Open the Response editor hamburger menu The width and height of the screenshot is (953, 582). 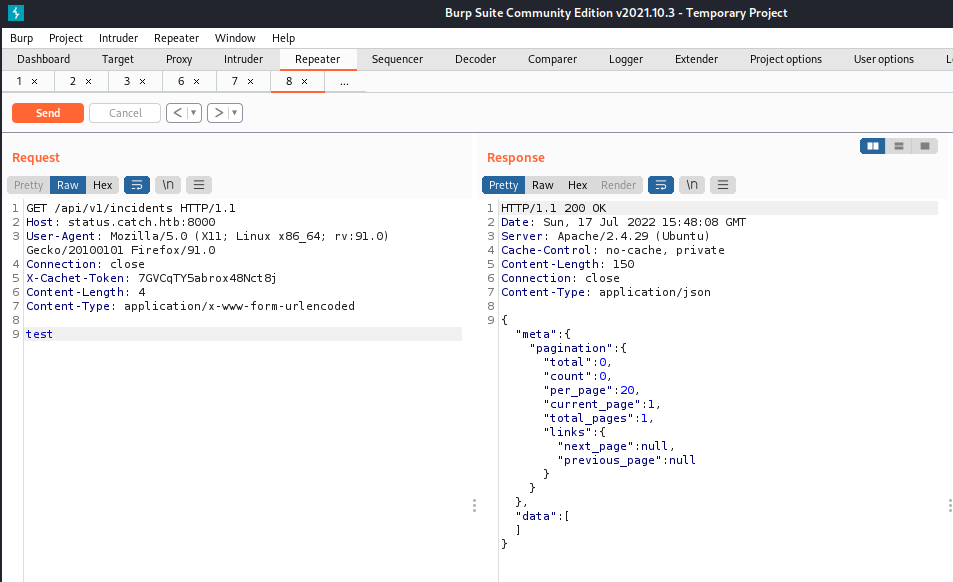point(722,184)
